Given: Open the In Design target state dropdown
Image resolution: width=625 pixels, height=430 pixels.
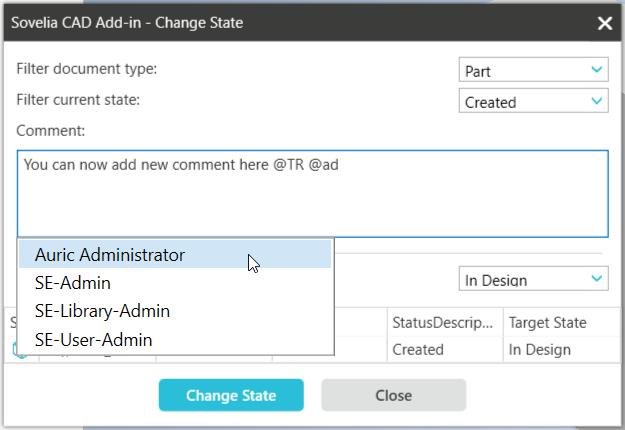Looking at the screenshot, I should click(533, 279).
